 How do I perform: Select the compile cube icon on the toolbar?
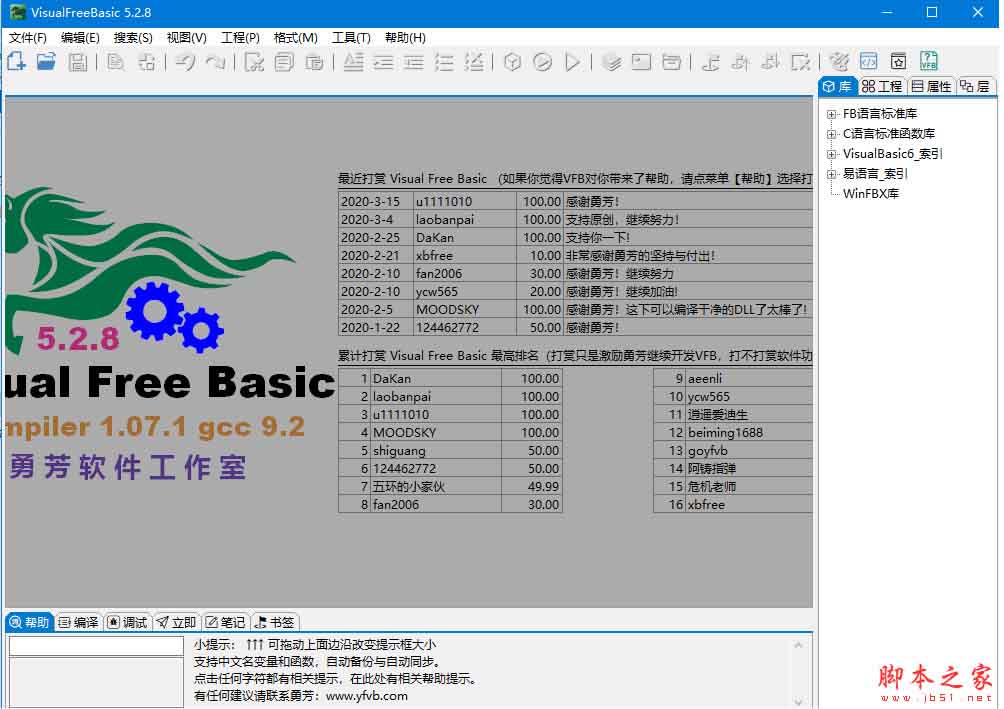click(514, 61)
